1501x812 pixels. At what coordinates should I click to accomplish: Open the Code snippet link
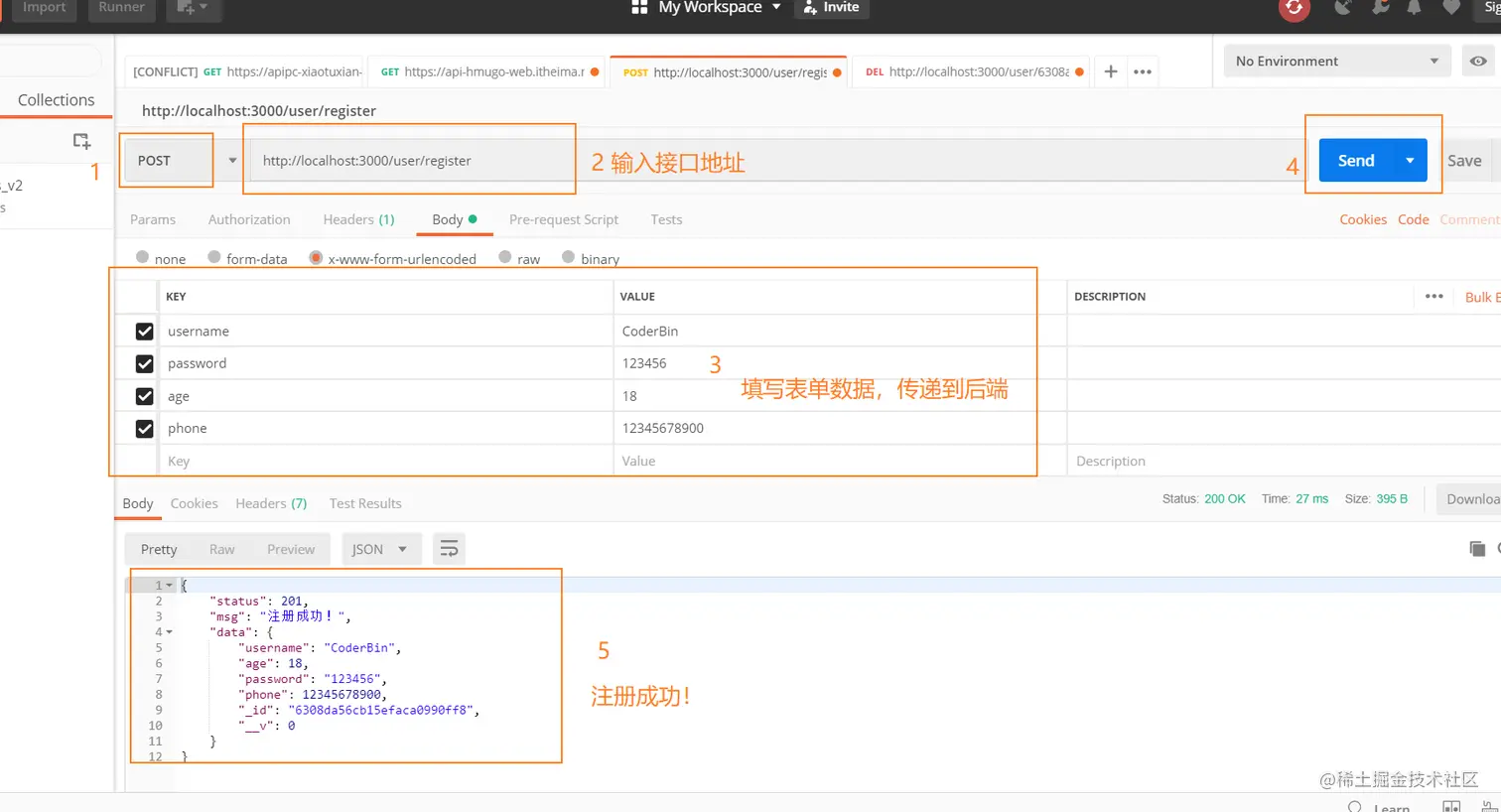click(1414, 219)
